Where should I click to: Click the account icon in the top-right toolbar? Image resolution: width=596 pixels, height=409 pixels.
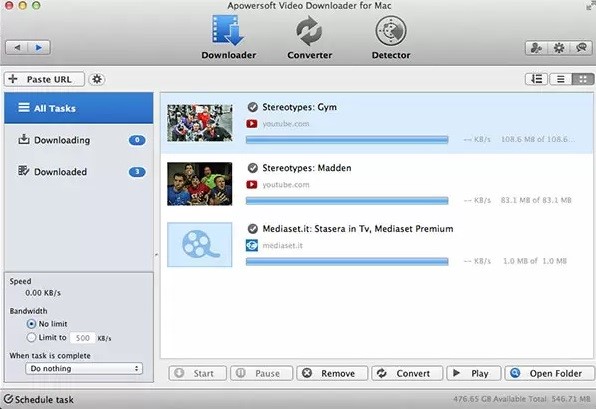[536, 48]
